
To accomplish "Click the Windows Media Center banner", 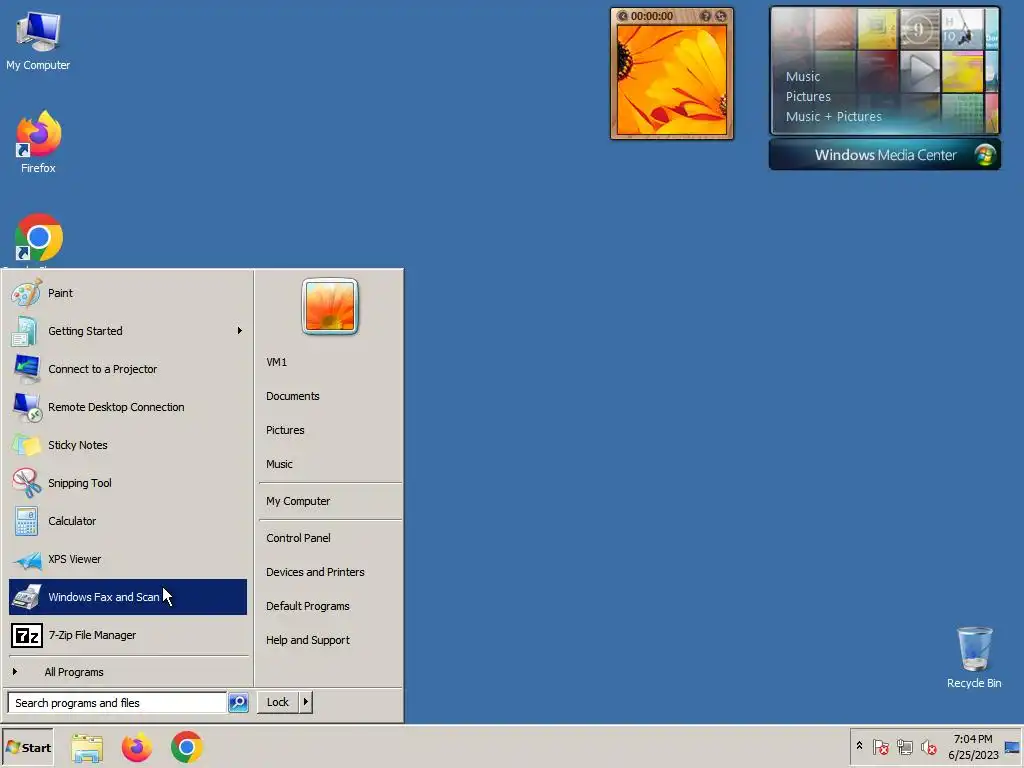I will click(x=885, y=155).
